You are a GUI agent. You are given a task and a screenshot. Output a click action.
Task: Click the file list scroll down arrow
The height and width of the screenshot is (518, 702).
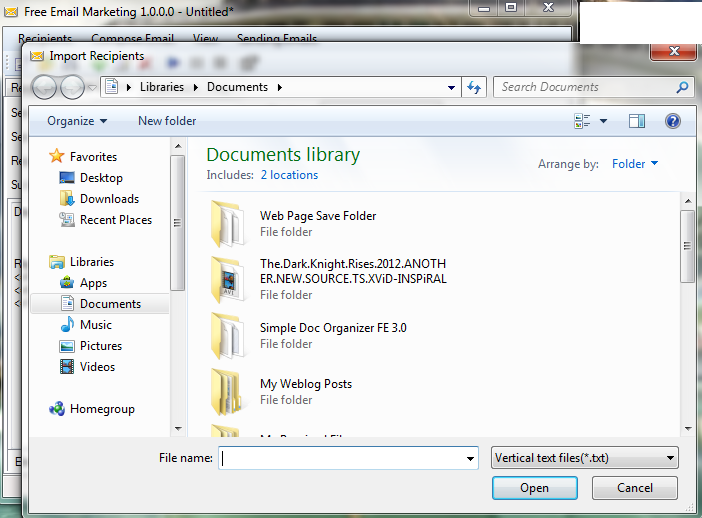coord(688,429)
